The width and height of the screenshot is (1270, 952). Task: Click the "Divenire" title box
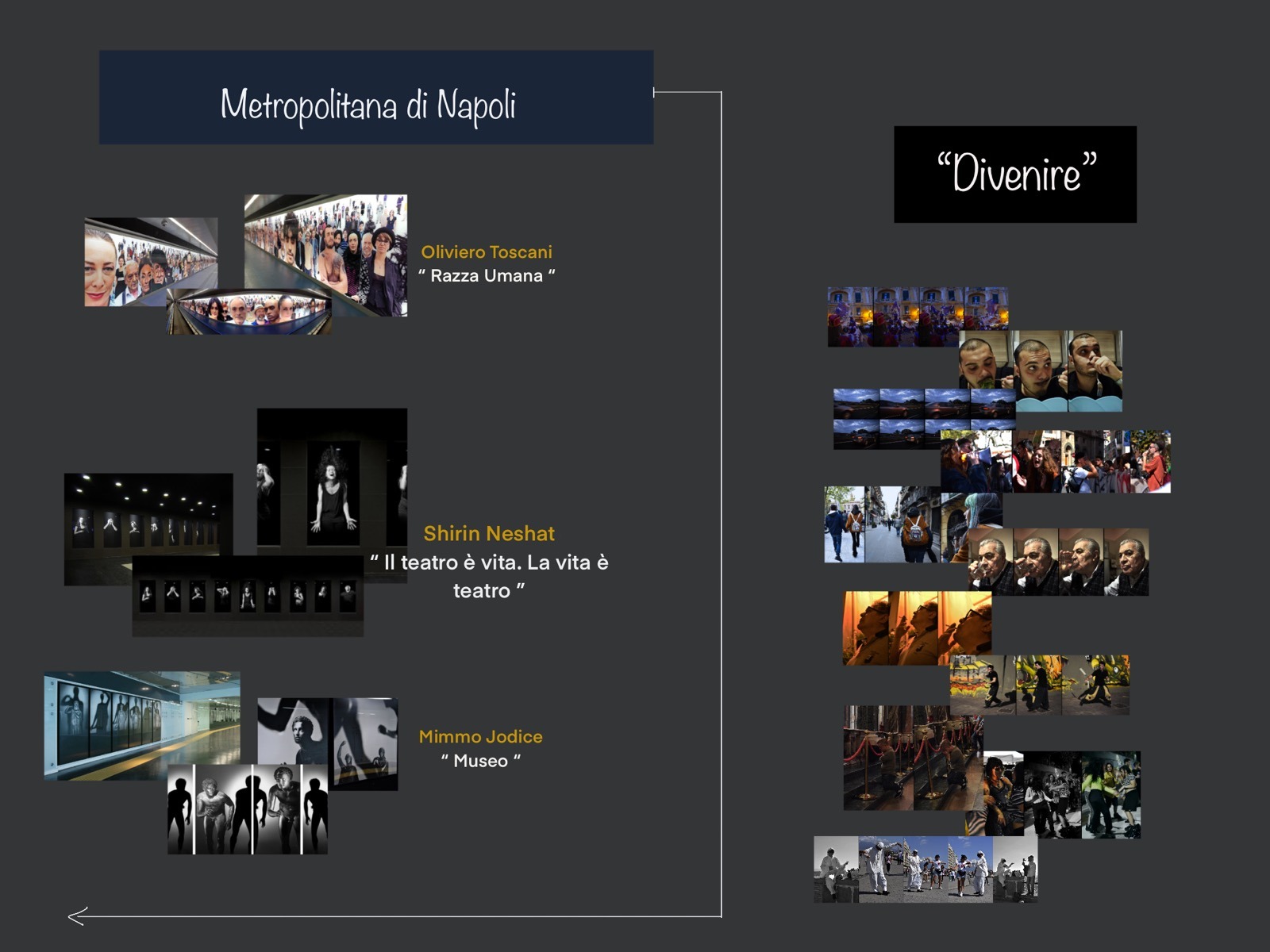tap(1015, 175)
